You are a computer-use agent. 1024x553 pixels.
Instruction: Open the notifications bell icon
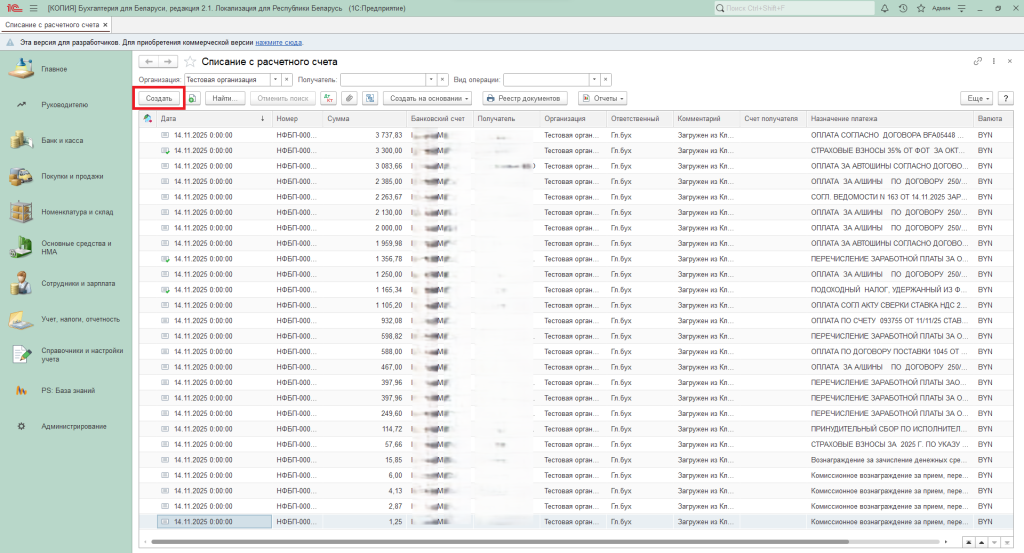[886, 9]
